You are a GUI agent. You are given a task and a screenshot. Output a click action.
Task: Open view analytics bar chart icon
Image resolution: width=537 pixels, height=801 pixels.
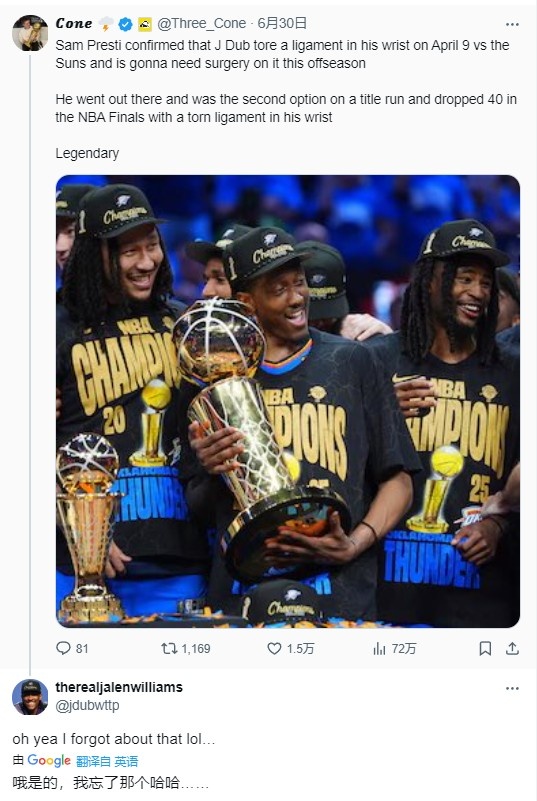[x=379, y=648]
